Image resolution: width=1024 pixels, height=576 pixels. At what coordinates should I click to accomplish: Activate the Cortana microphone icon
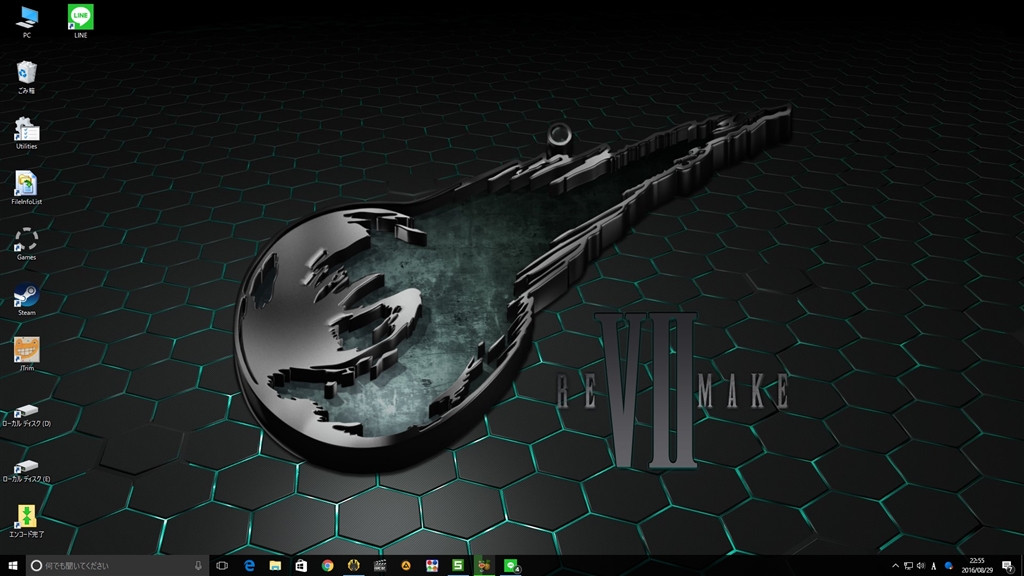(x=198, y=566)
